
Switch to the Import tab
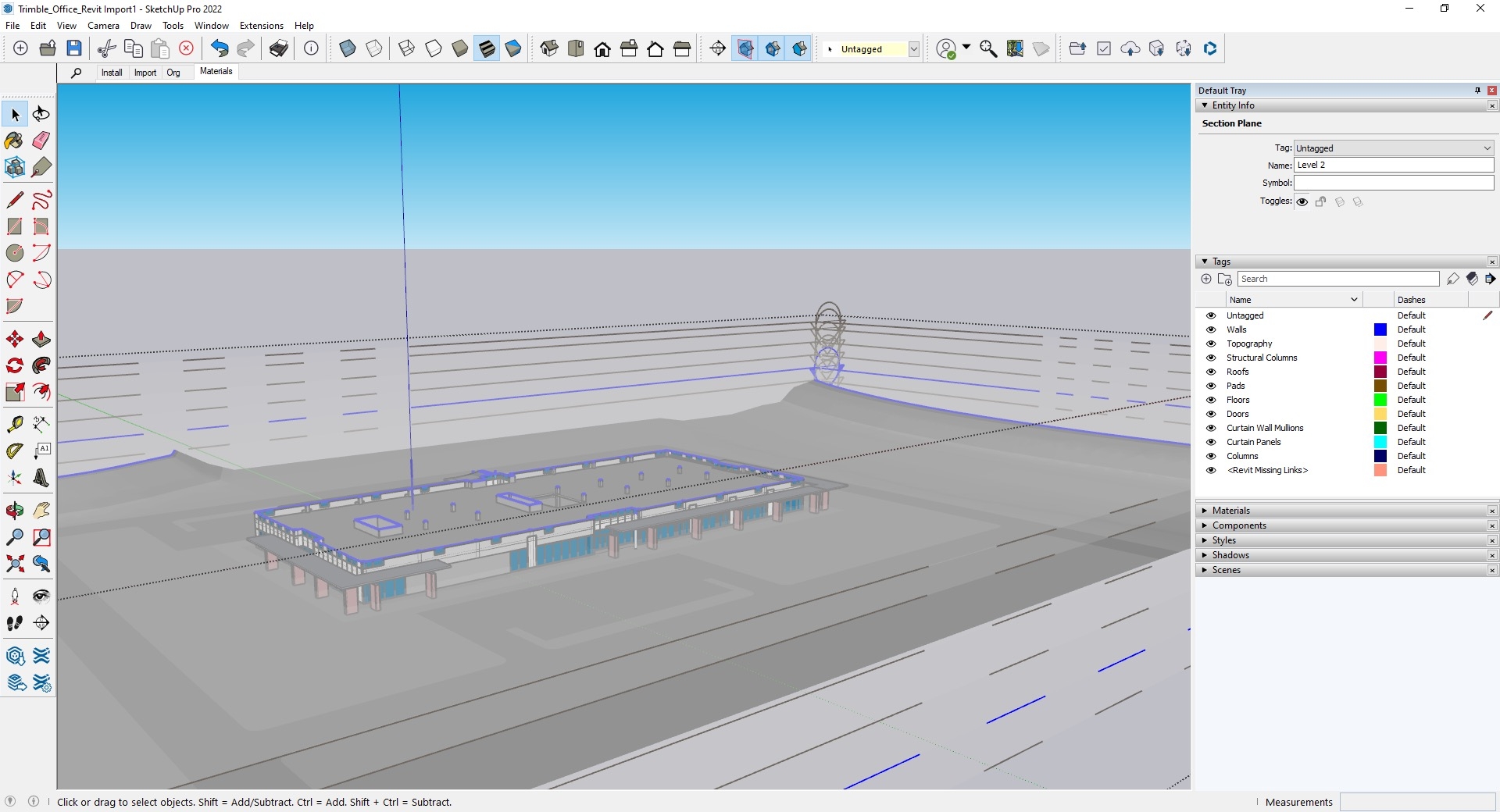(145, 72)
